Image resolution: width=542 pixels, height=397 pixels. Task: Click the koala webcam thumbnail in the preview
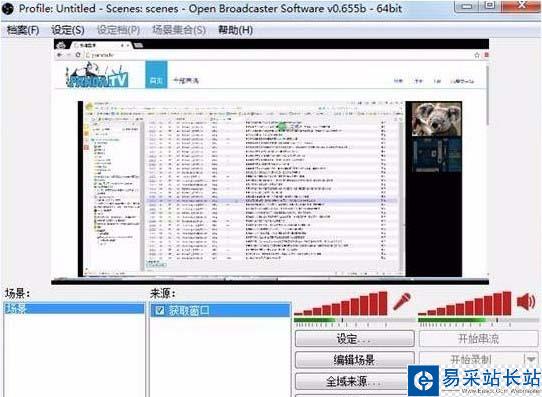point(436,119)
